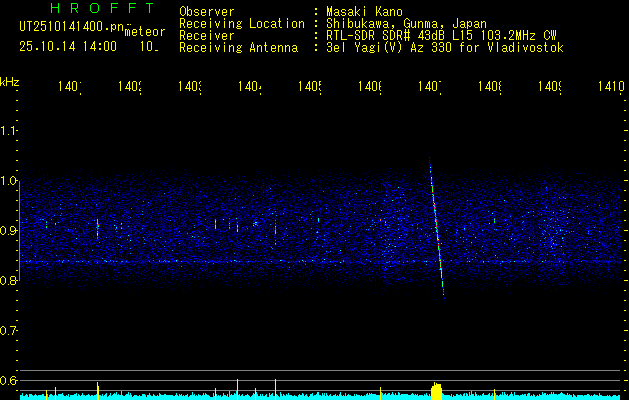629x400 pixels.
Task: Click the thick yellow intensity block below the streak
Action: [436, 391]
